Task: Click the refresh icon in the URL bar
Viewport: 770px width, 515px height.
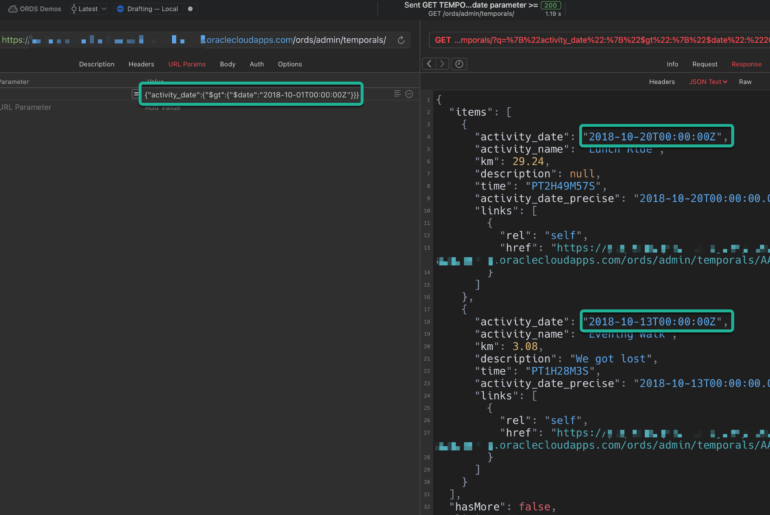Action: click(x=401, y=40)
